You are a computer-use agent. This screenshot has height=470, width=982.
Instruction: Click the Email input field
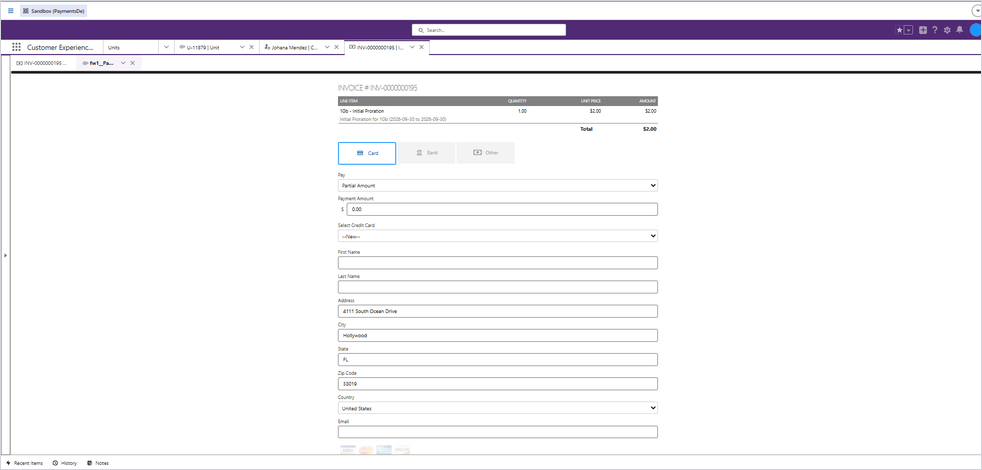click(x=498, y=432)
